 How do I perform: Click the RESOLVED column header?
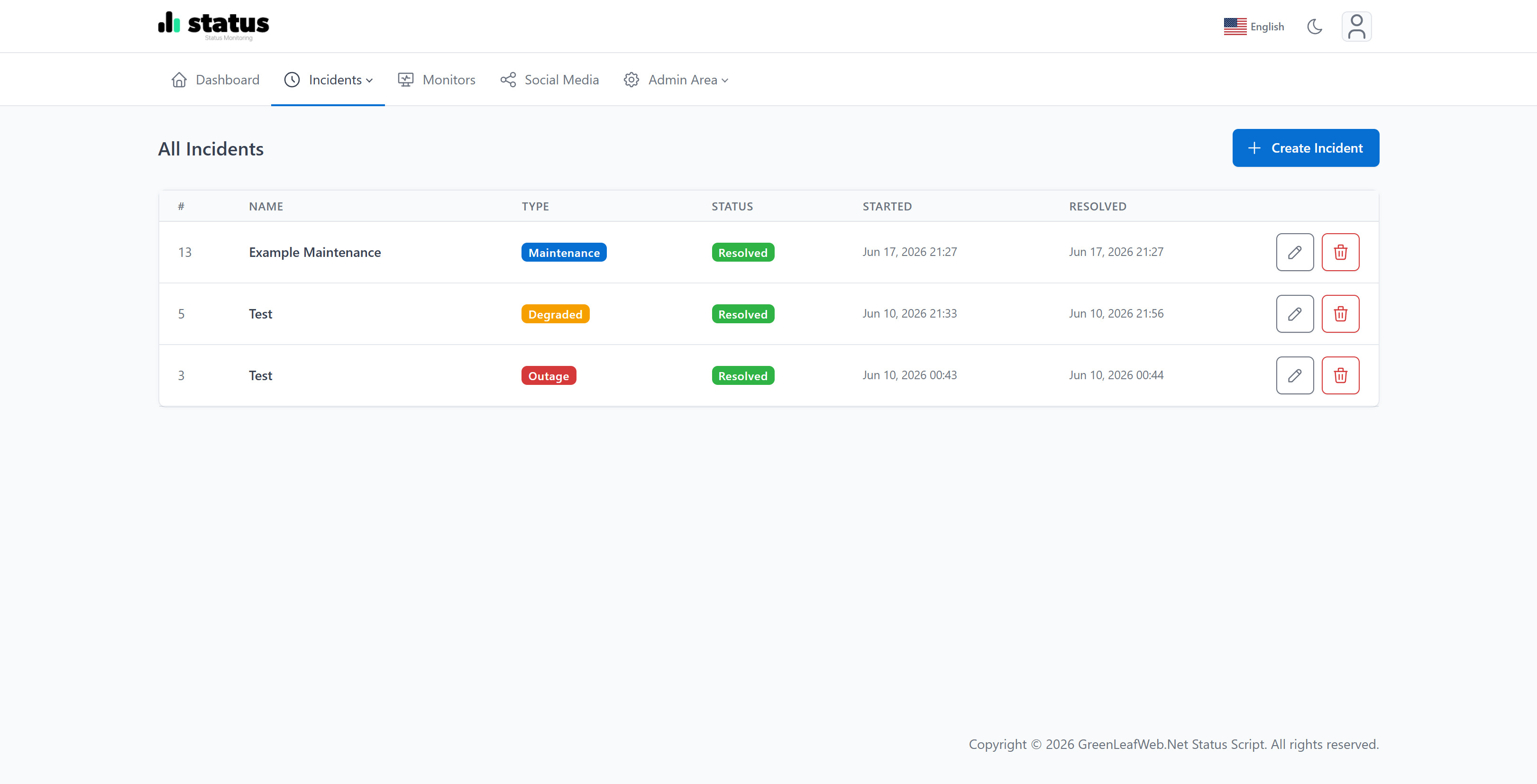[x=1097, y=207]
